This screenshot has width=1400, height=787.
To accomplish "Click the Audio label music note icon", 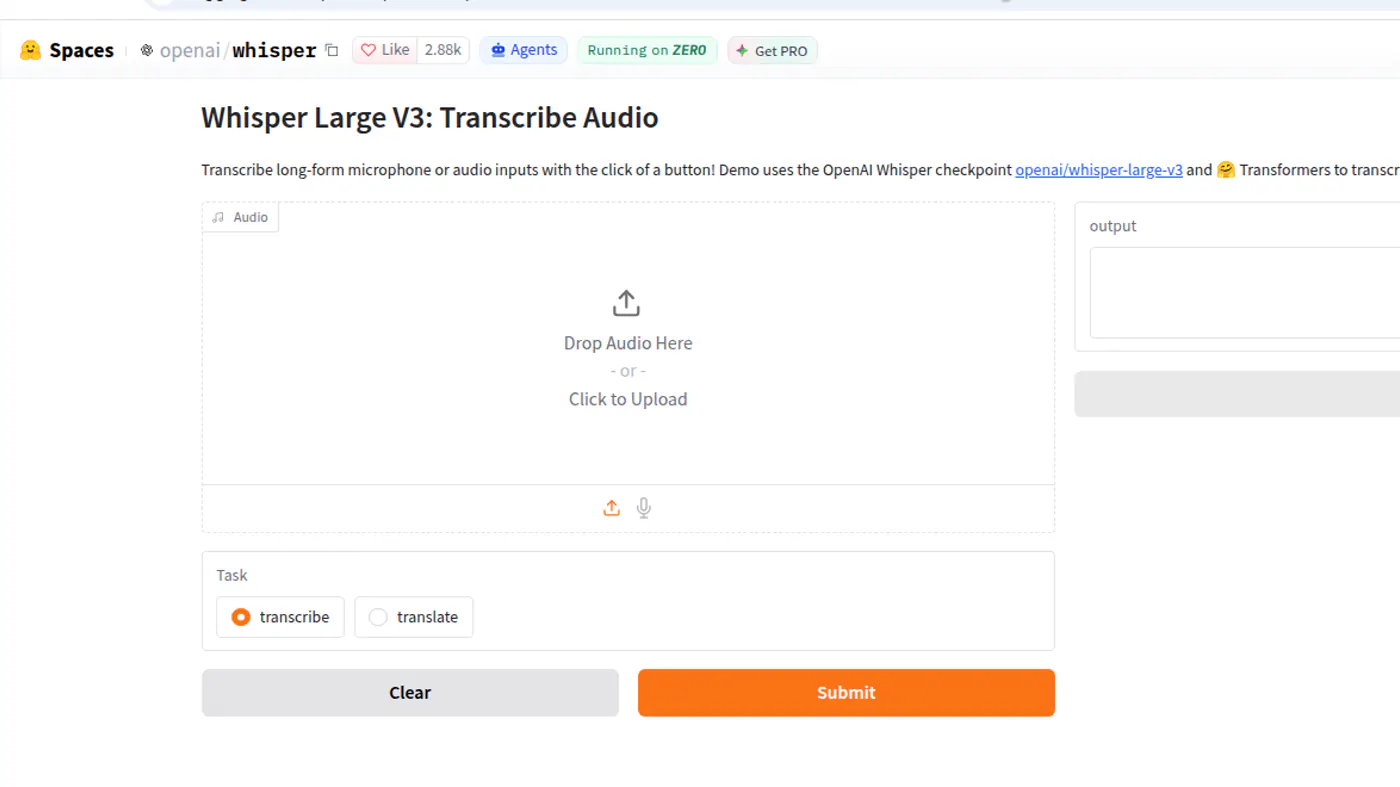I will click(x=218, y=217).
